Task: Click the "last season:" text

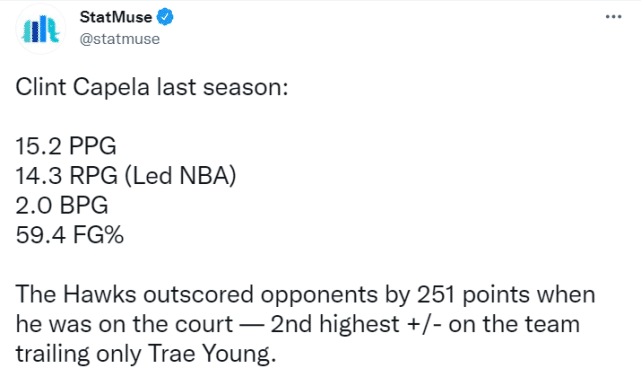Action: [223, 87]
